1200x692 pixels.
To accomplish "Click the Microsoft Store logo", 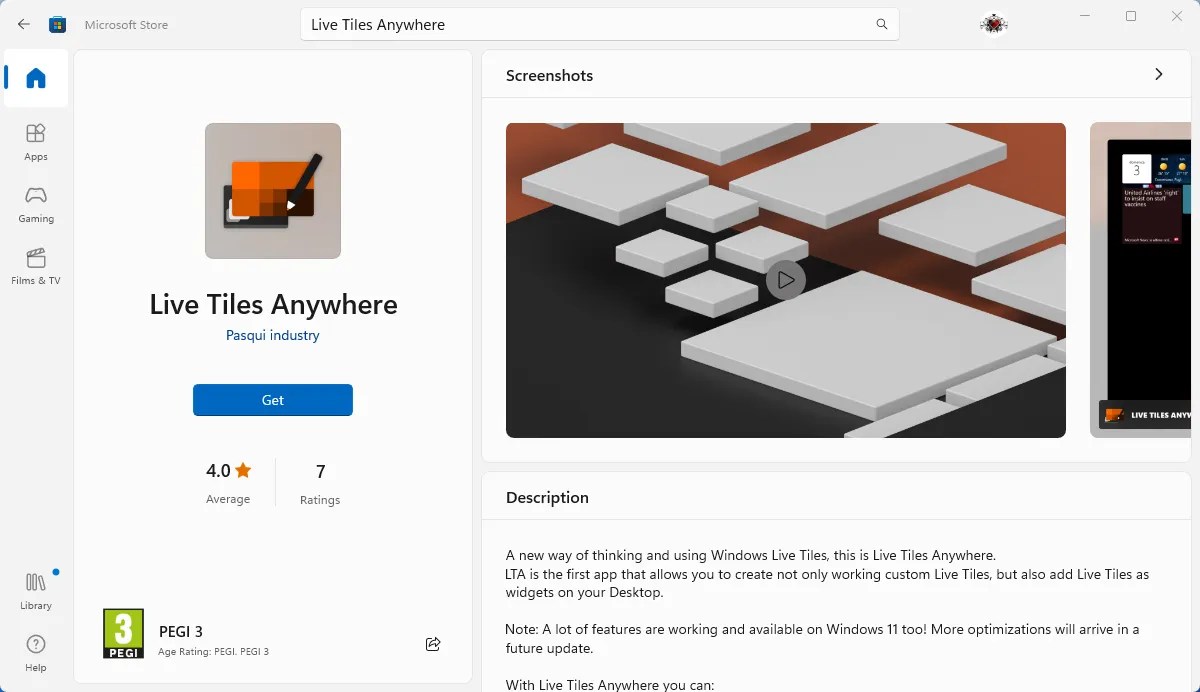I will pyautogui.click(x=57, y=23).
